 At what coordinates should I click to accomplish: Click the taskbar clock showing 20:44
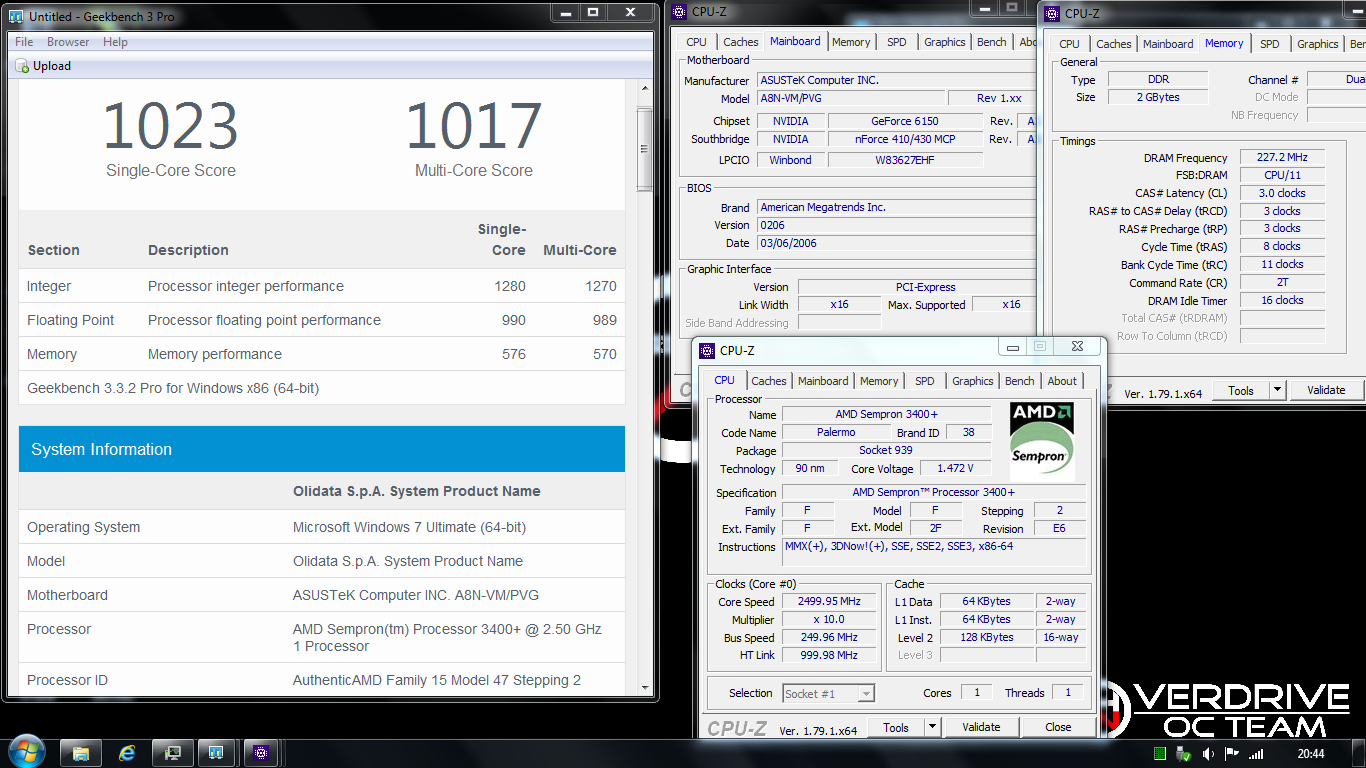(x=1310, y=754)
